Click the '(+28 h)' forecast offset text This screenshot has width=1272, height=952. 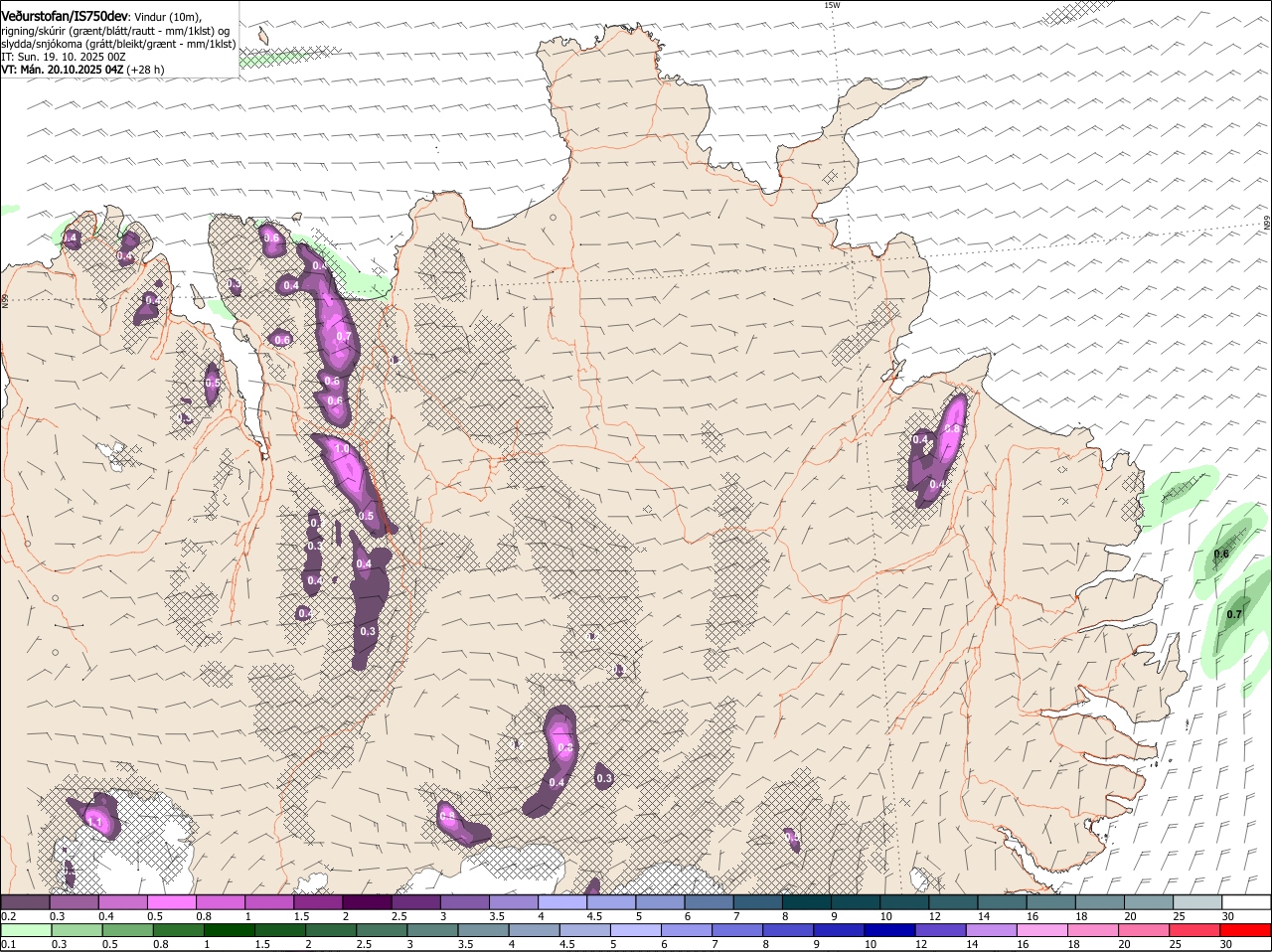[146, 70]
